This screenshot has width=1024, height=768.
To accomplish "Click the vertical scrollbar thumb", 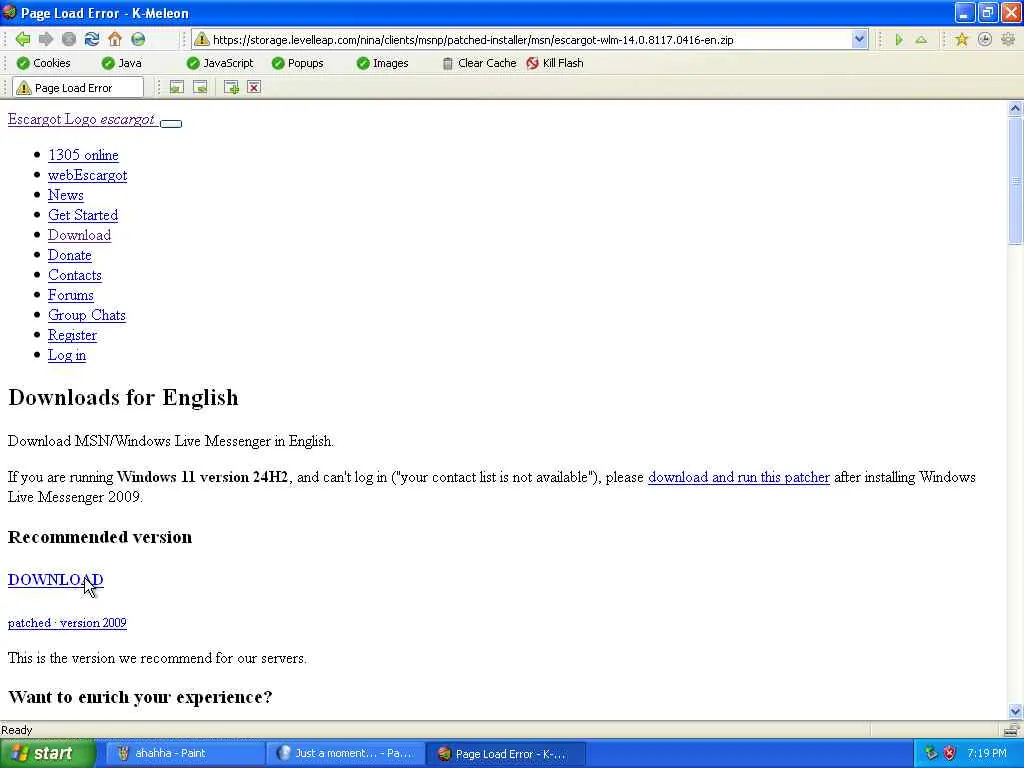I will coord(1015,181).
